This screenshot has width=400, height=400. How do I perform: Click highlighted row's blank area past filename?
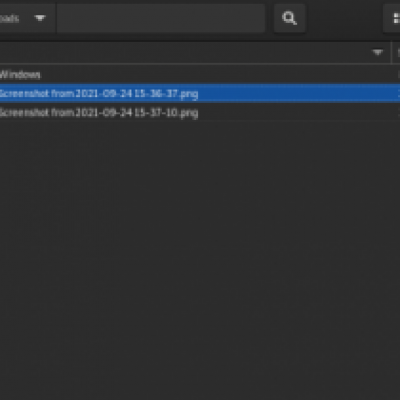coord(297,93)
